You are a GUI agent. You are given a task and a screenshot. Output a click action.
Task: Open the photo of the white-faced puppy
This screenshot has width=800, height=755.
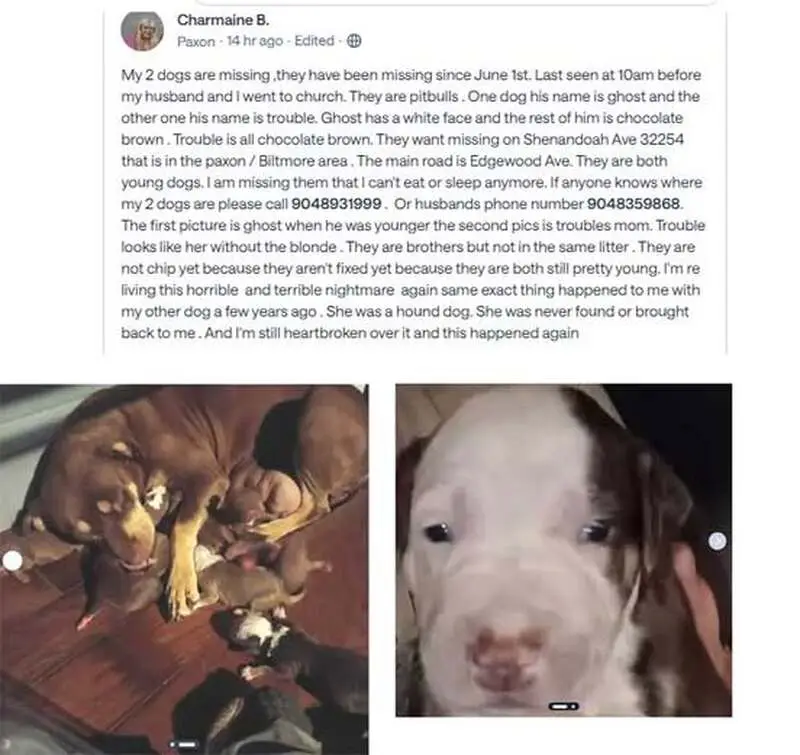[x=564, y=550]
